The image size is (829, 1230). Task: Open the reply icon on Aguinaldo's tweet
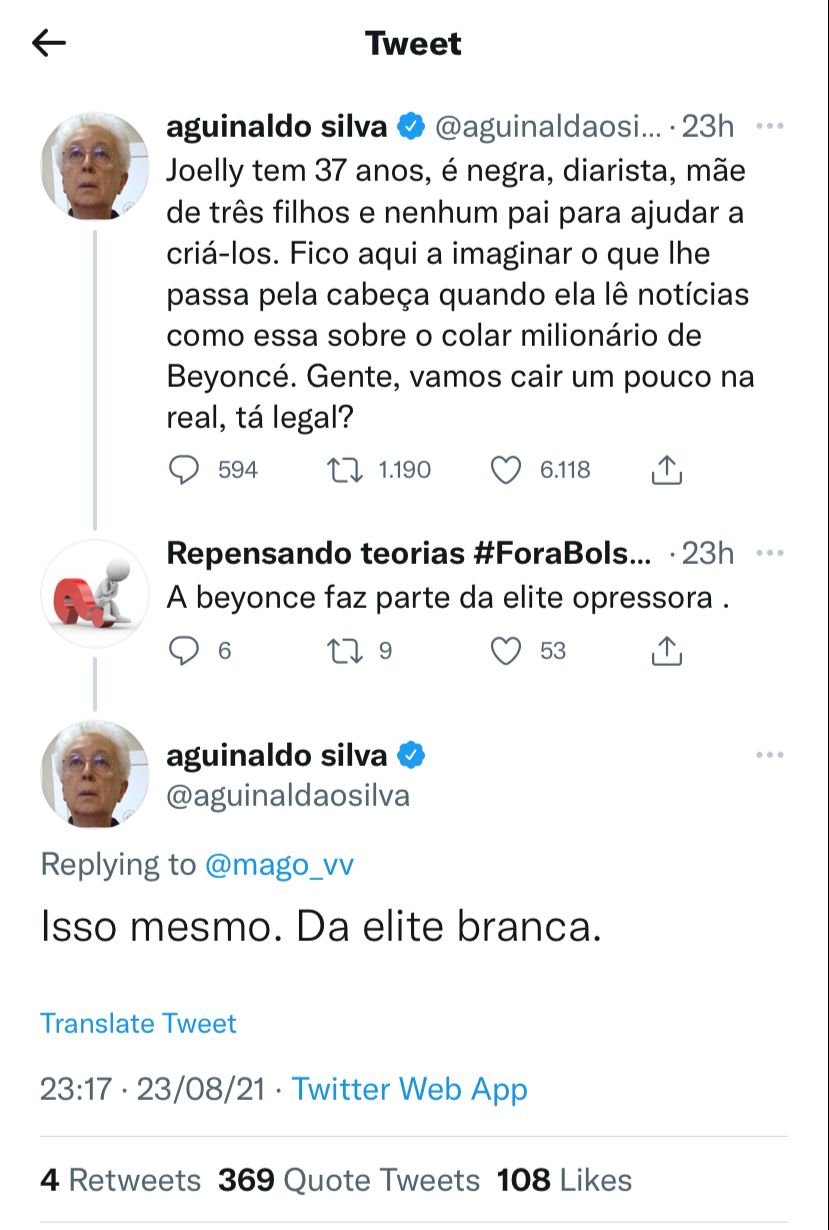pos(185,469)
